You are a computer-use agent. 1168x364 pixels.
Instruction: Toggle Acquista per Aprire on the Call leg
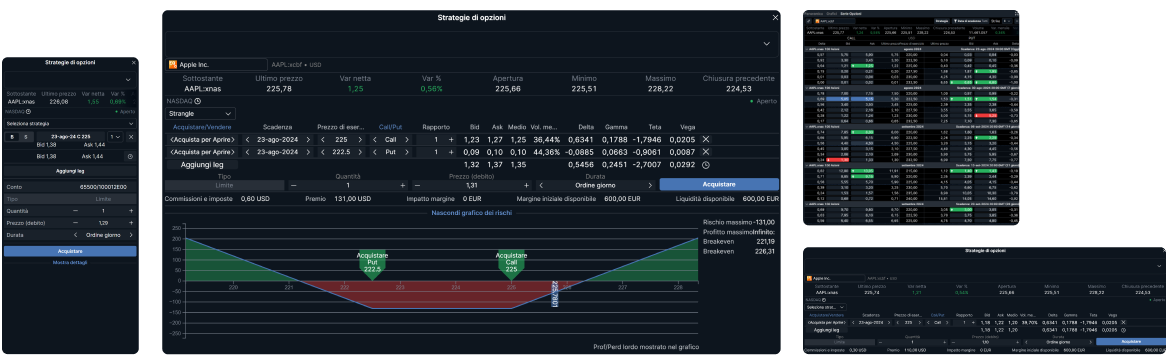pos(202,139)
